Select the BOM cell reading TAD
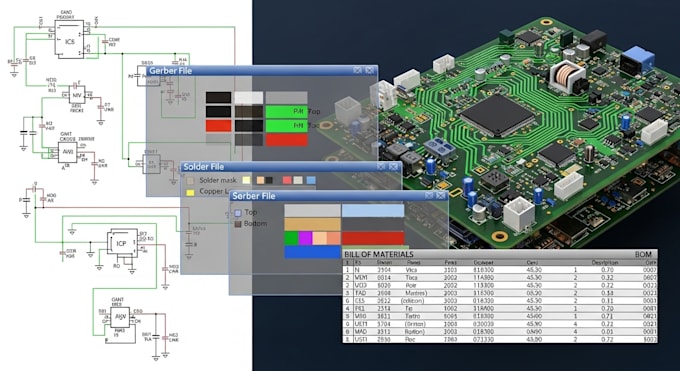The height and width of the screenshot is (371, 680). click(x=360, y=293)
